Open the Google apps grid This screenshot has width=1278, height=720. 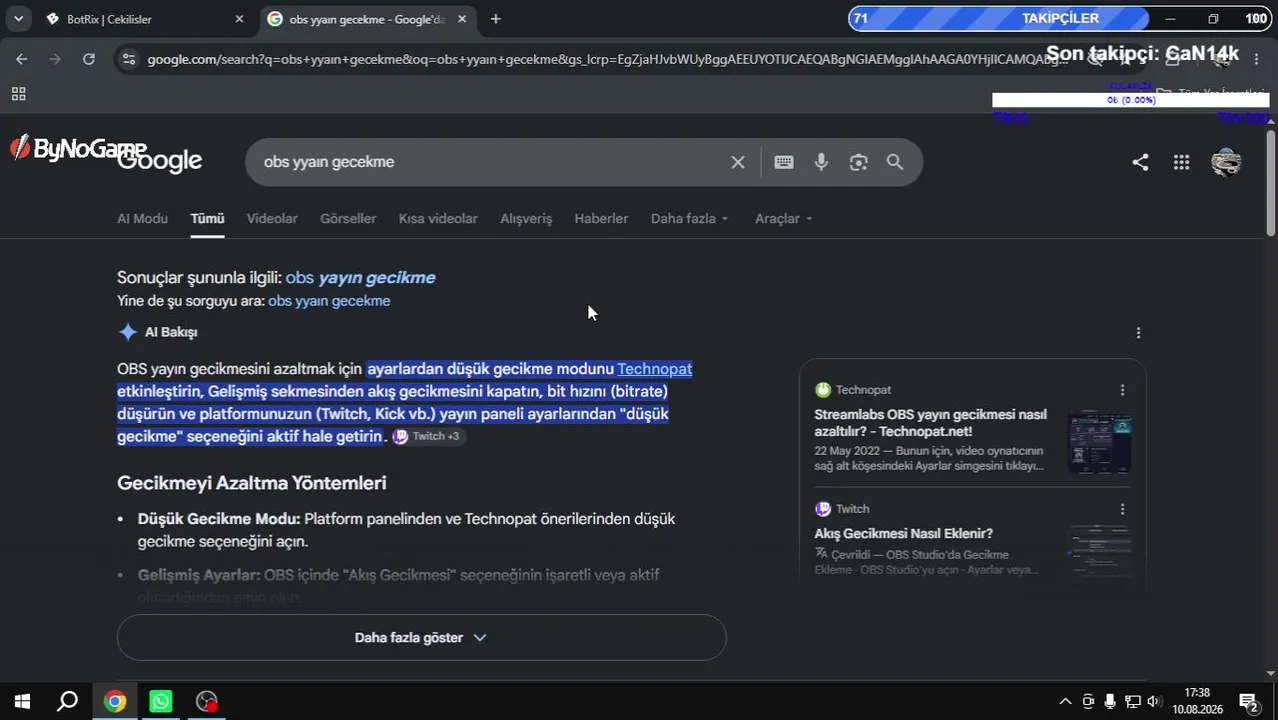[1181, 162]
